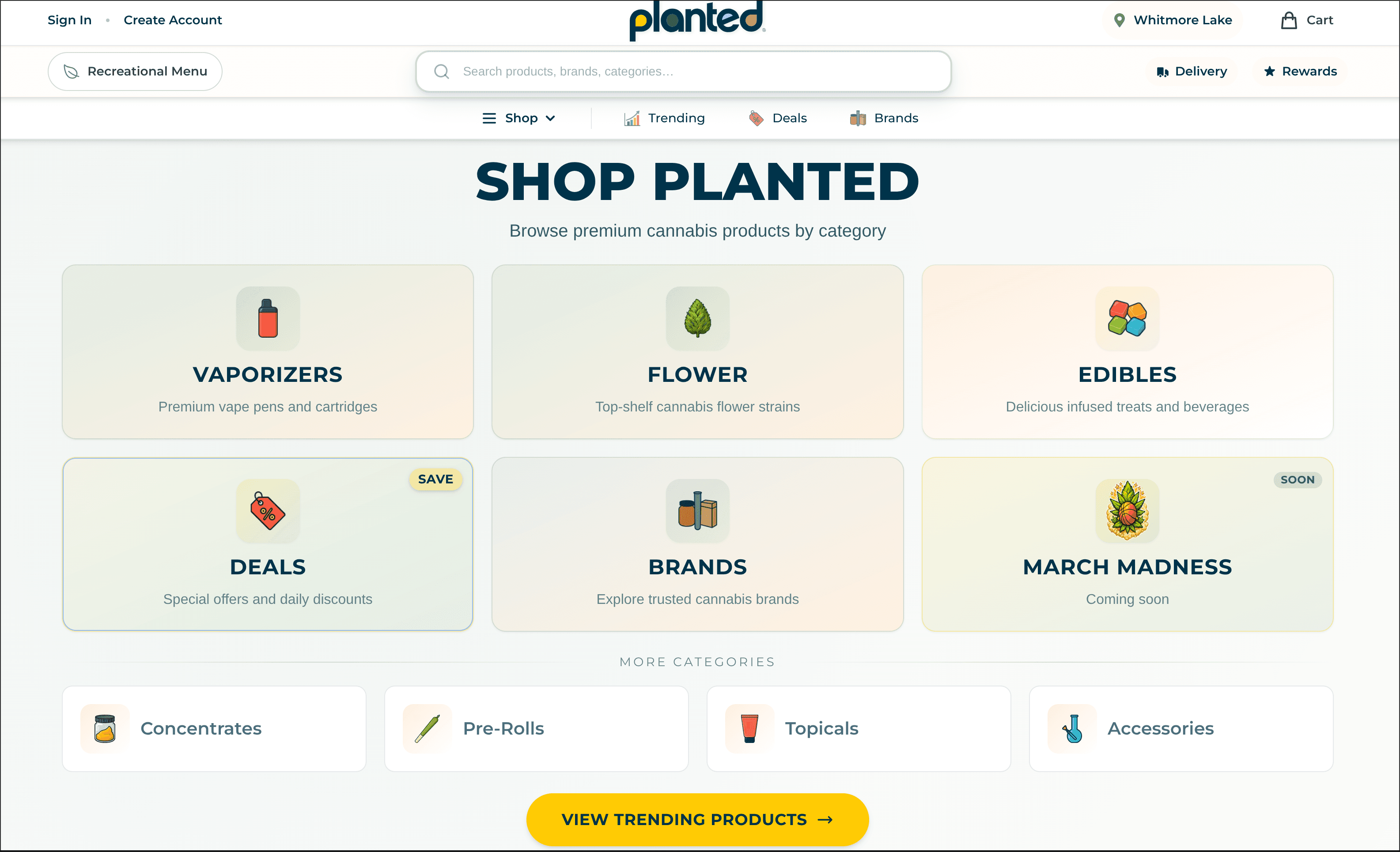Click the search magnifier icon
The height and width of the screenshot is (852, 1400).
click(x=442, y=71)
